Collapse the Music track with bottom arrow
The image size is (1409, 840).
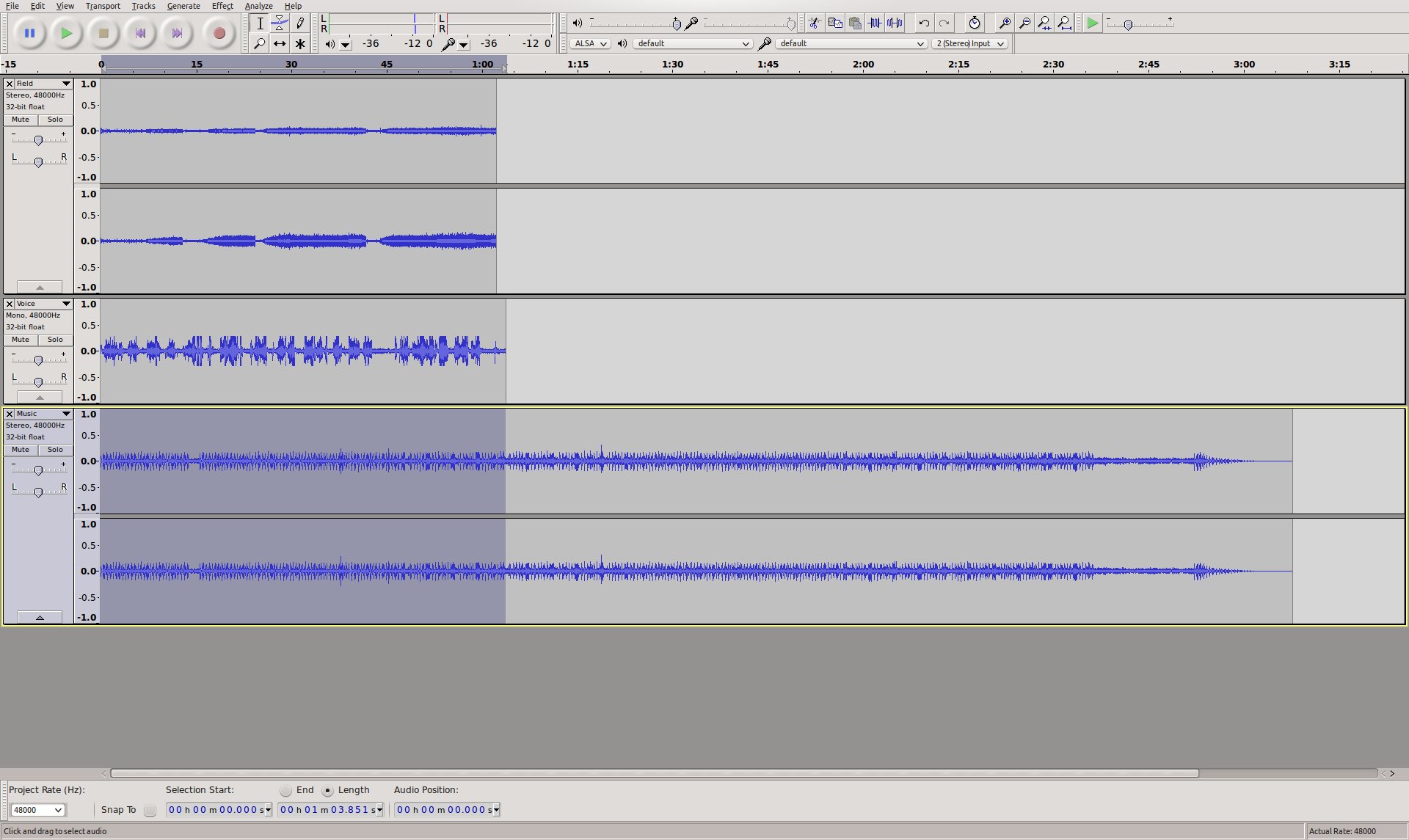[40, 617]
